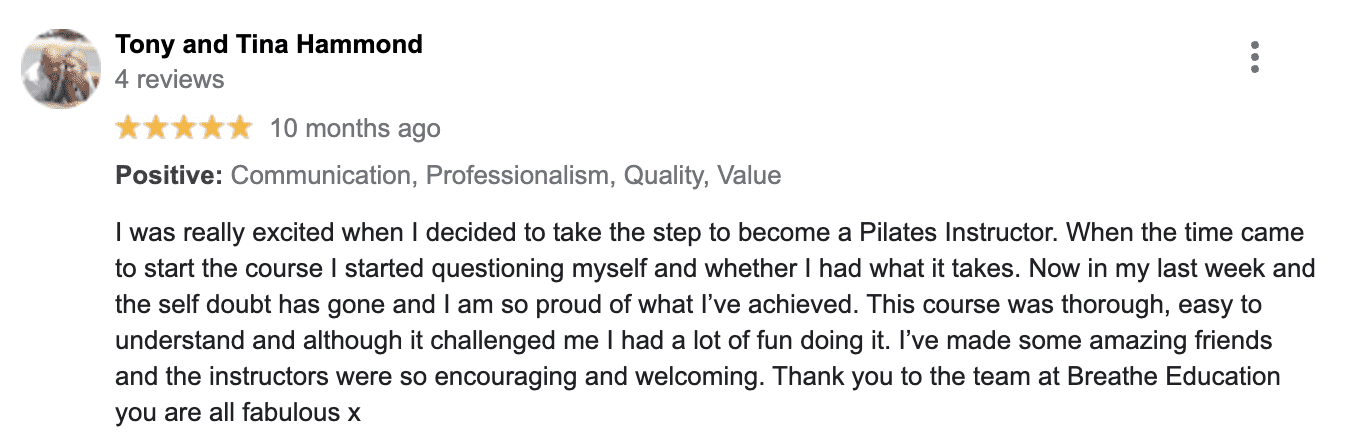Click the first gold rating star

coord(129,128)
